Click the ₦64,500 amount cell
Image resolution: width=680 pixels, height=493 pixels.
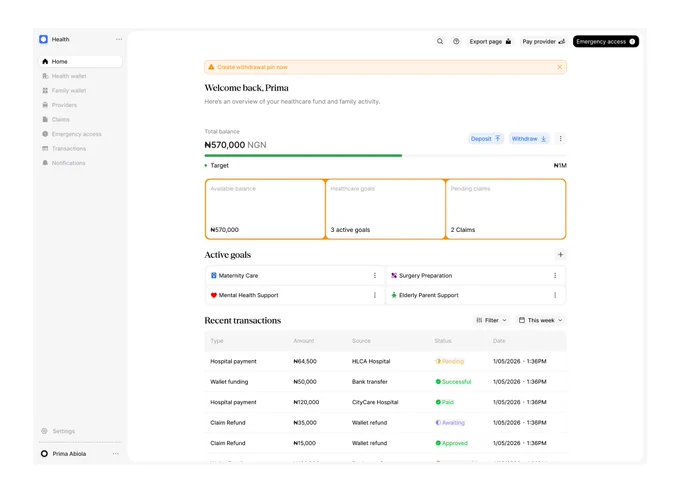[x=305, y=362]
